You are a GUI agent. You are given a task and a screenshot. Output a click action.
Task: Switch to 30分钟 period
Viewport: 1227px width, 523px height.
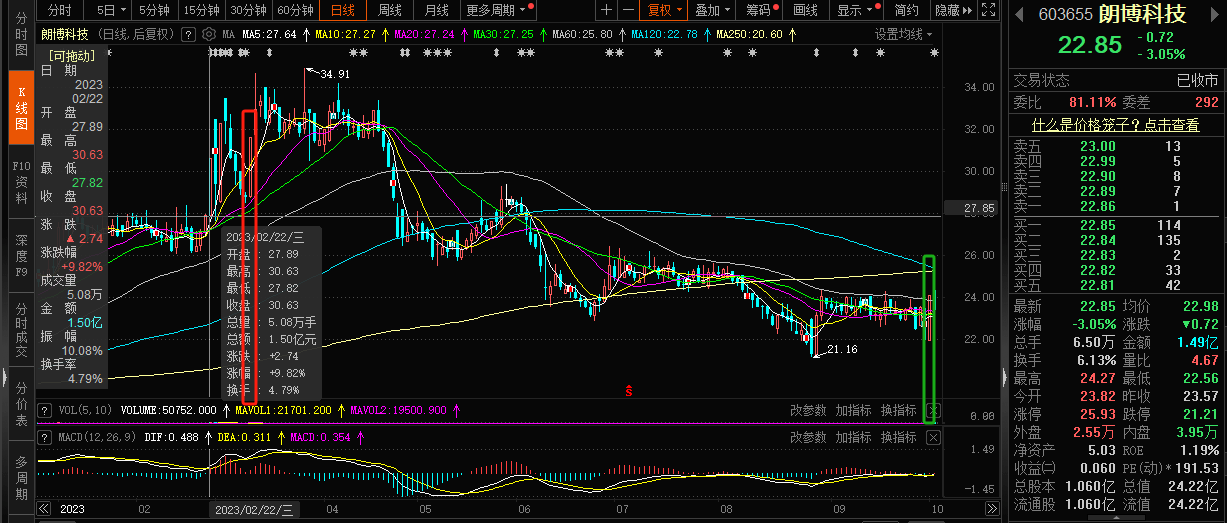247,10
